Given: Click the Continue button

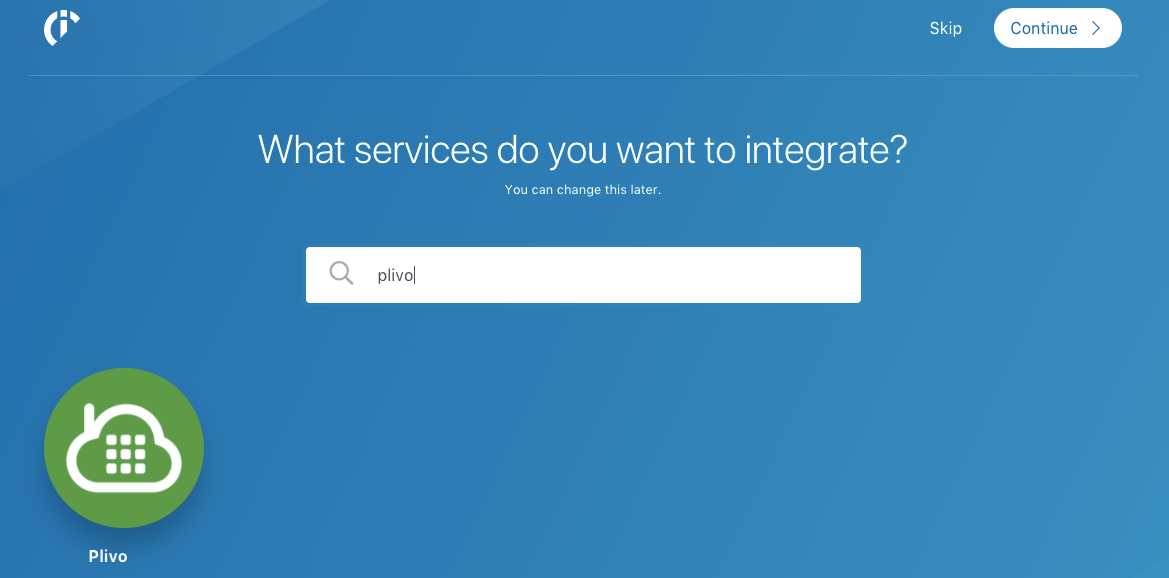Looking at the screenshot, I should [1057, 28].
